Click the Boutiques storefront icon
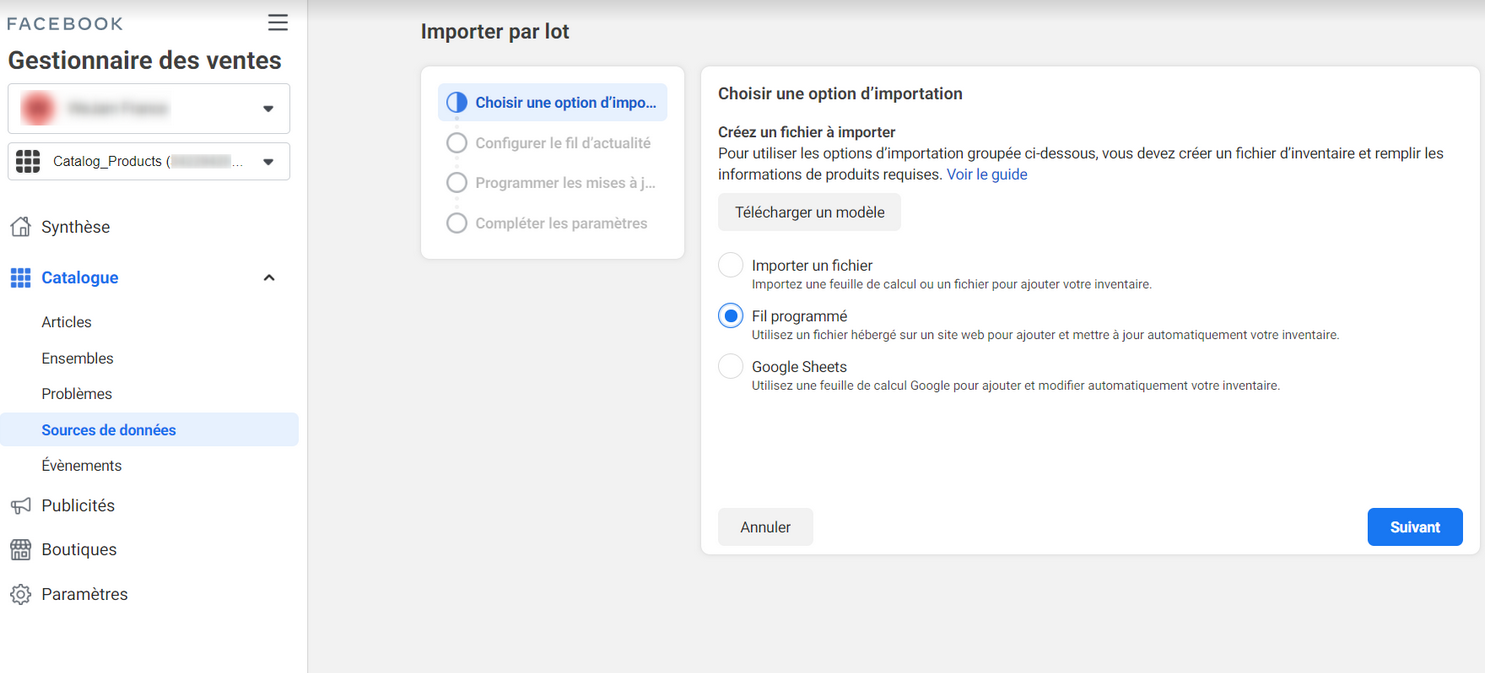This screenshot has width=1485, height=673. pos(20,550)
